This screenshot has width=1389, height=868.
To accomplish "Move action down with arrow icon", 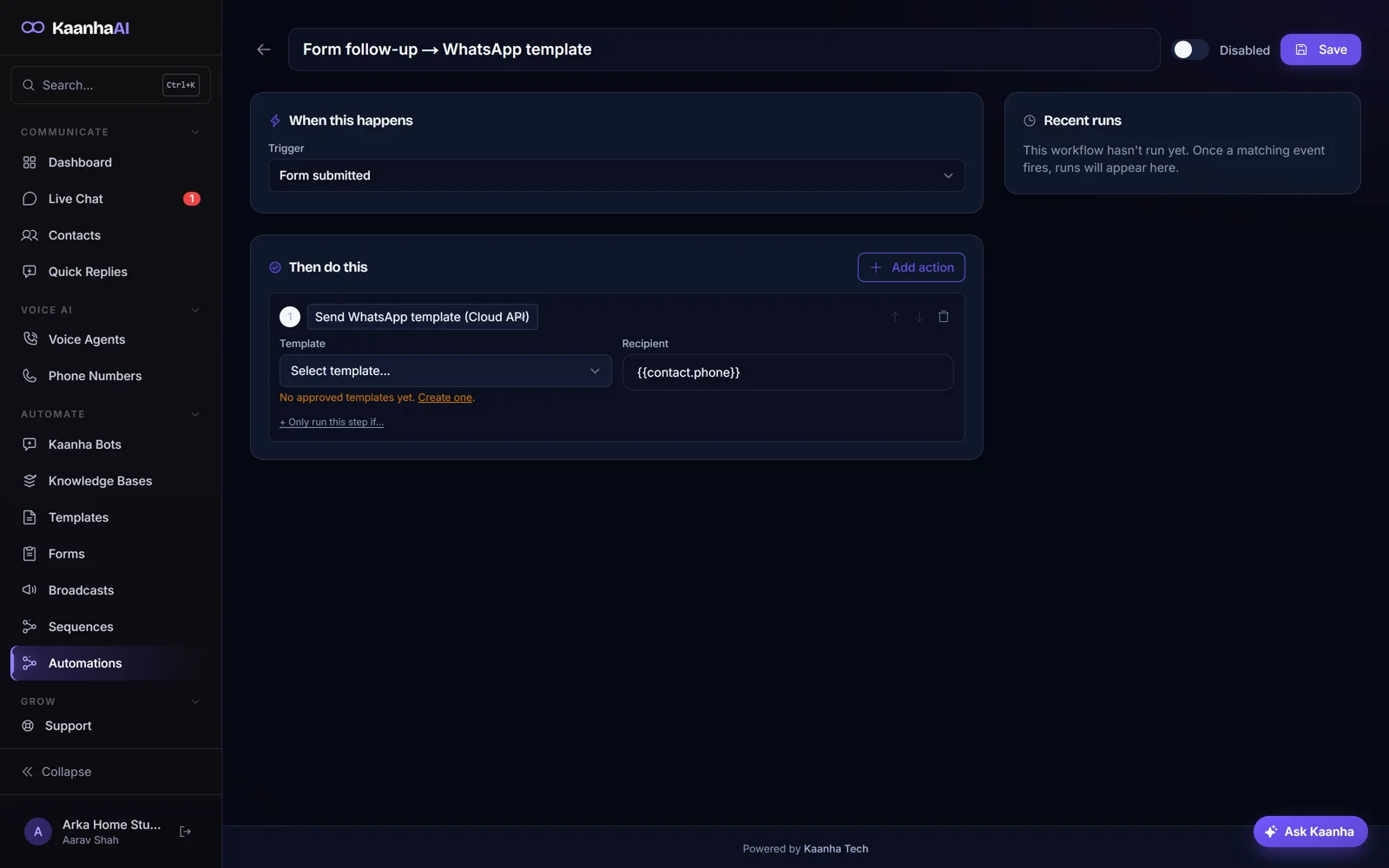I will (919, 317).
